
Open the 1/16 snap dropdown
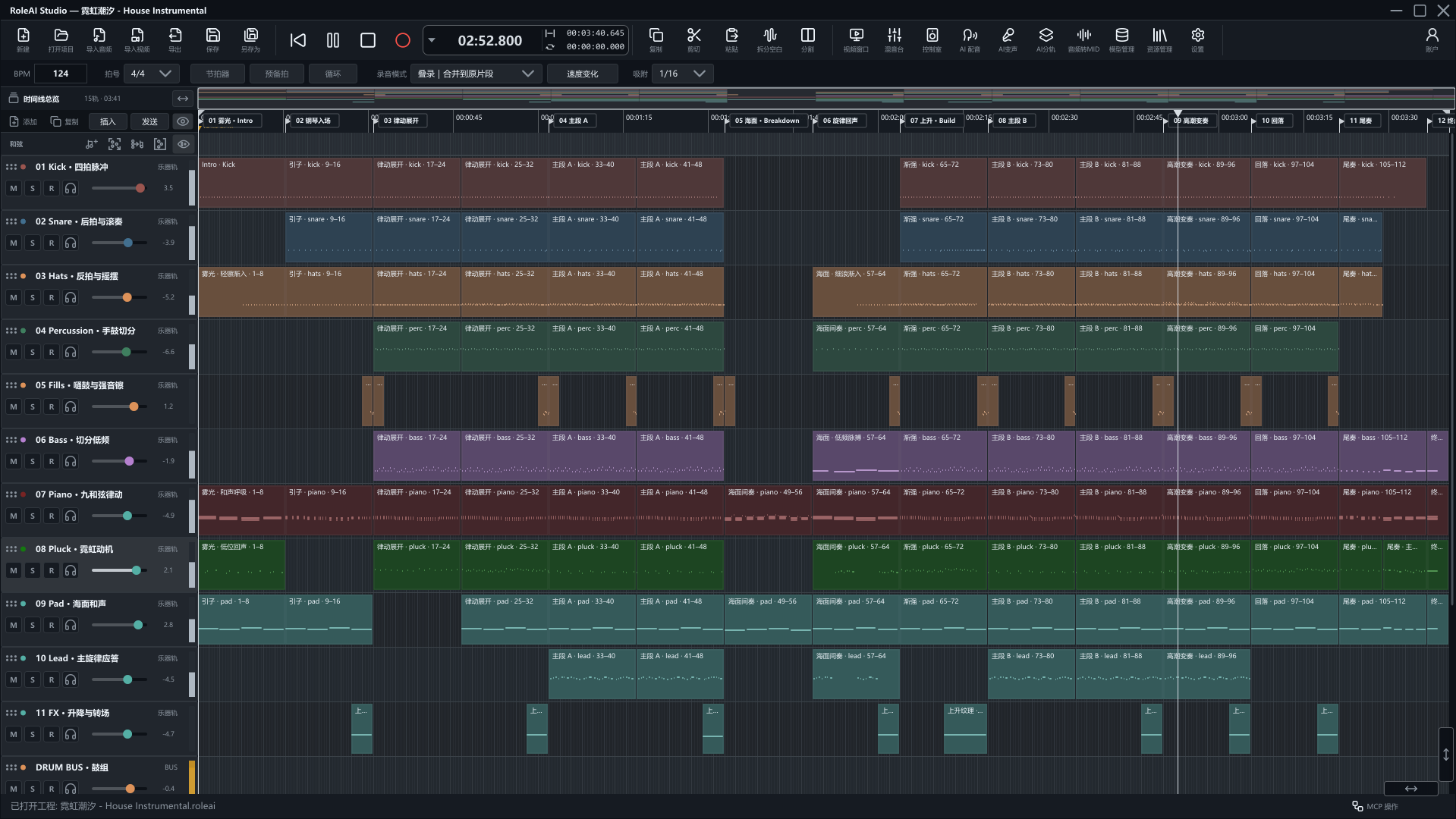click(683, 74)
